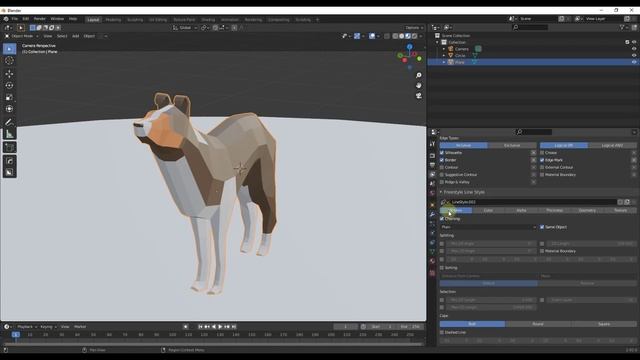Select the Select Box tool
This screenshot has width=640, height=360.
click(x=9, y=49)
